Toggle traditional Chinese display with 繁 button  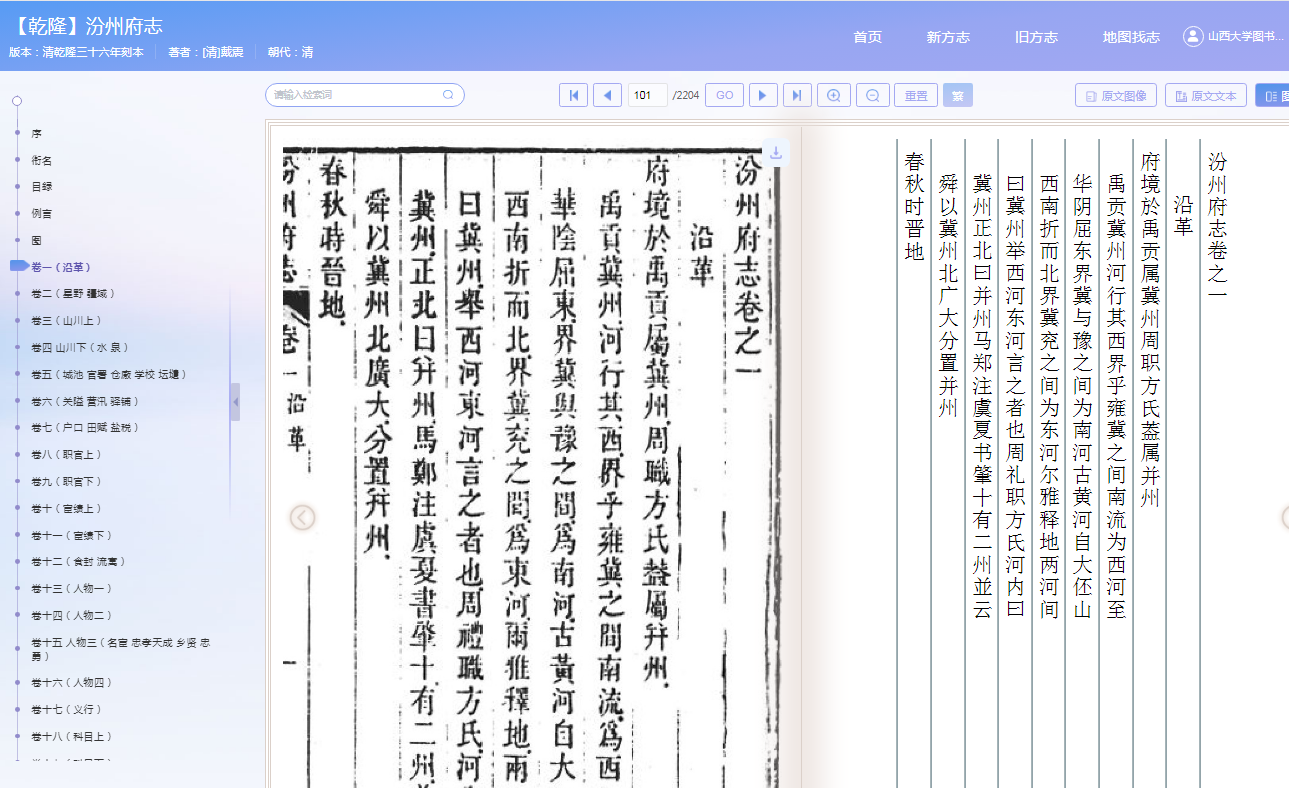point(957,95)
